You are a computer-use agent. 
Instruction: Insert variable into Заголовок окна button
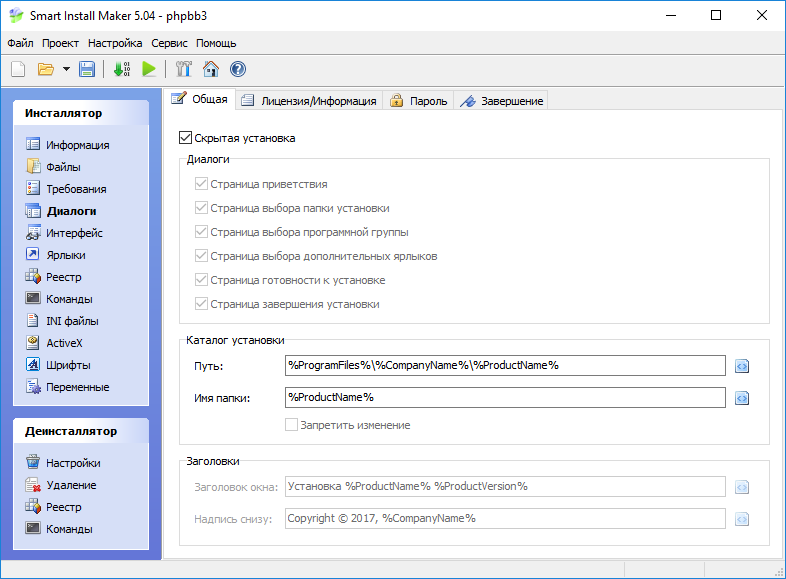click(x=742, y=487)
